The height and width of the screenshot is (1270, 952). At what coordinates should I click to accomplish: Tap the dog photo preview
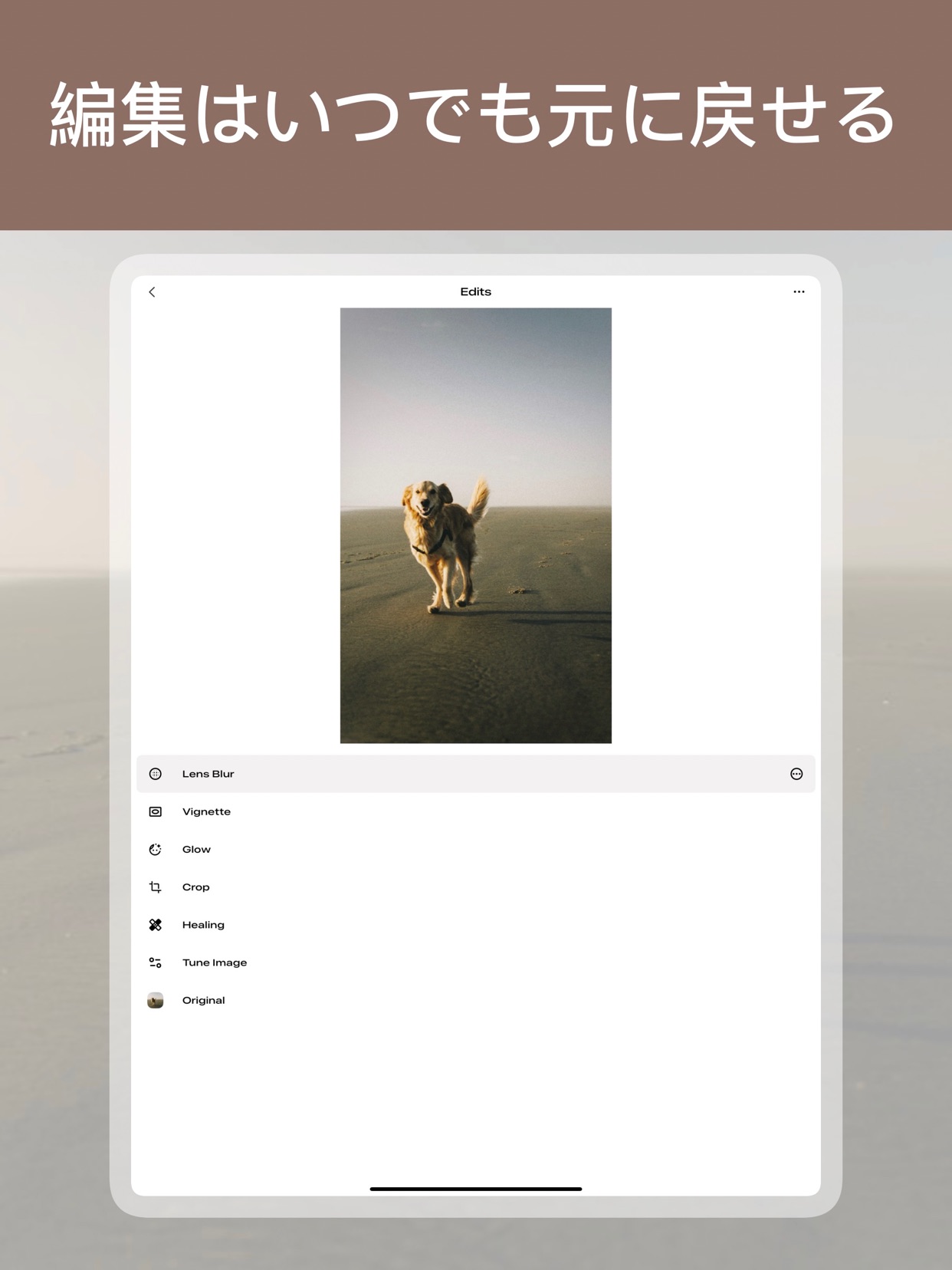(476, 525)
